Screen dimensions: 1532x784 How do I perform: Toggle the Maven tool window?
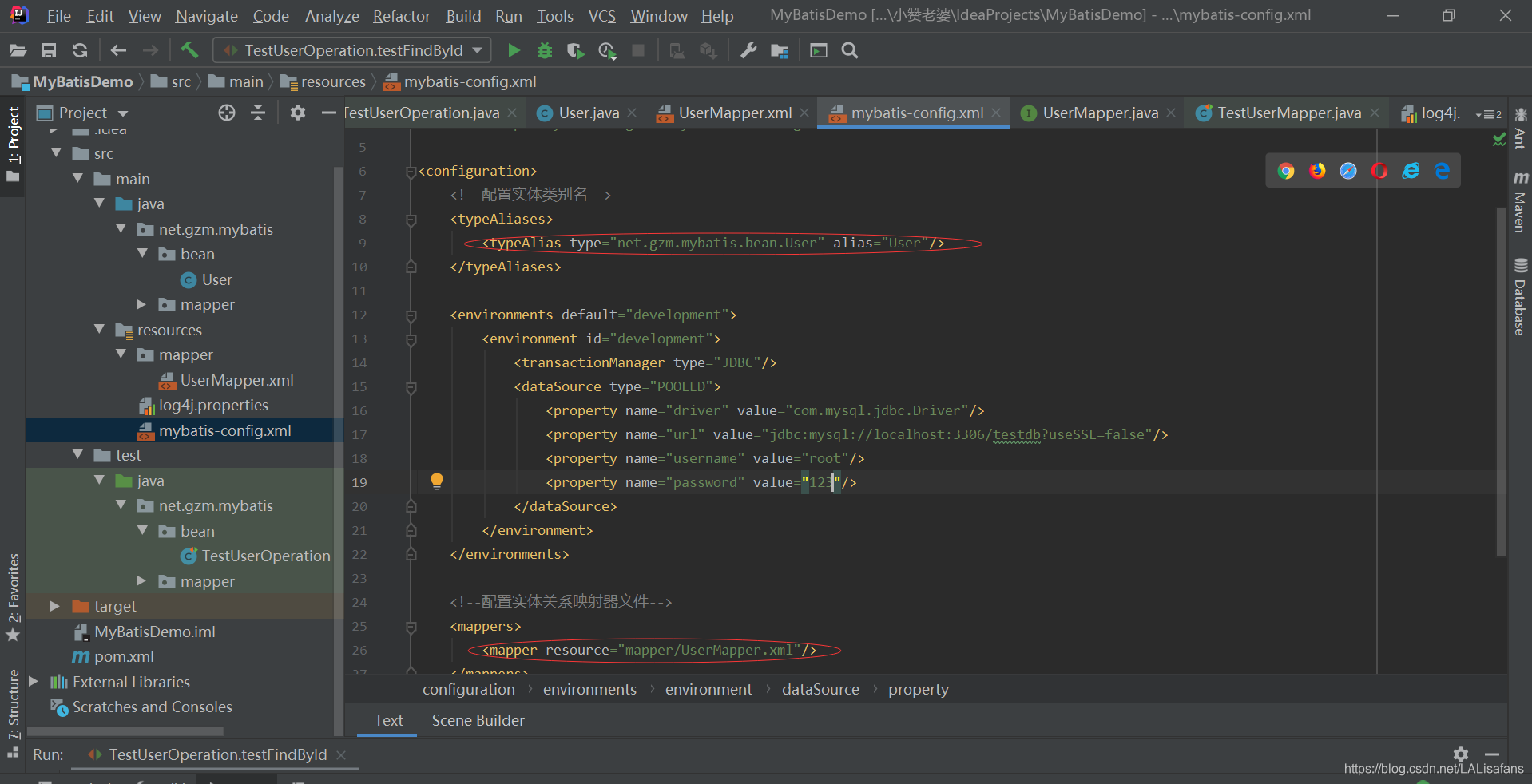(x=1520, y=201)
